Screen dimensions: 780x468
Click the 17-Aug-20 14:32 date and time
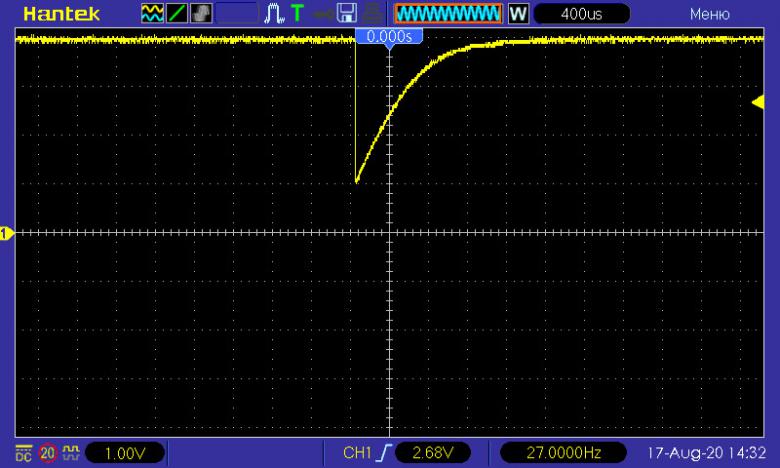tap(706, 453)
